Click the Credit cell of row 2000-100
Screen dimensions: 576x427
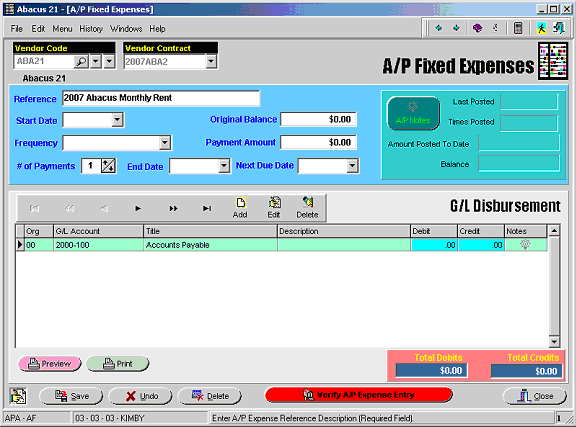pos(481,245)
